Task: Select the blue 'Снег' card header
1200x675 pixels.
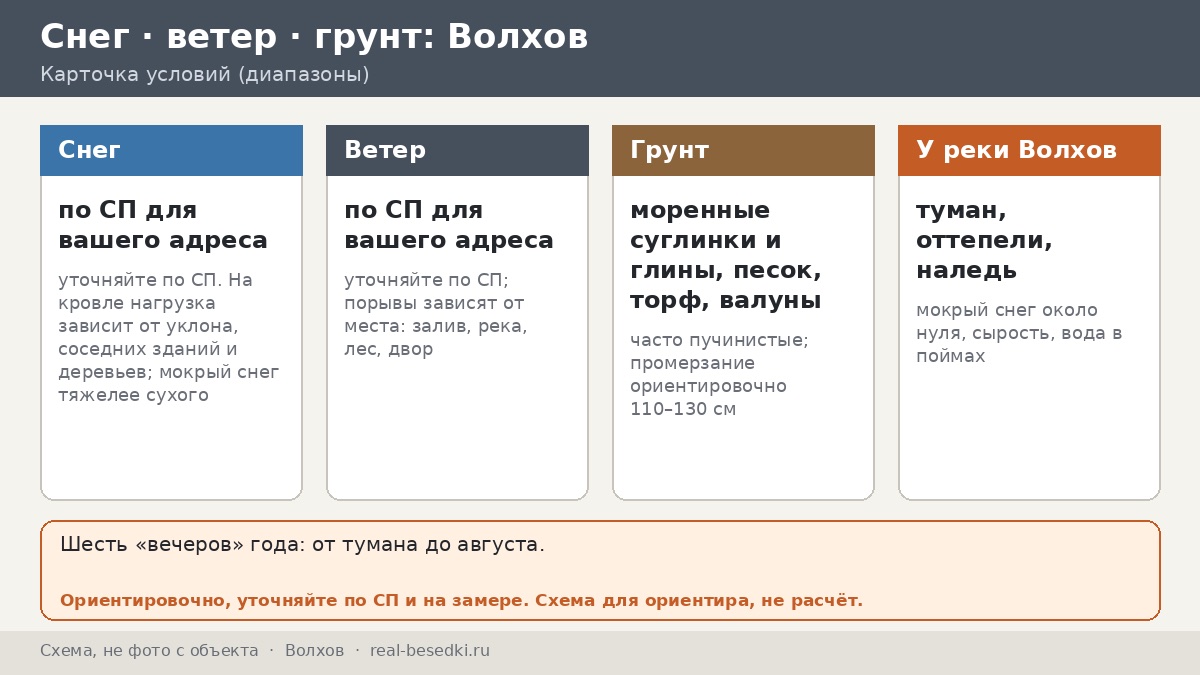Action: pos(171,150)
